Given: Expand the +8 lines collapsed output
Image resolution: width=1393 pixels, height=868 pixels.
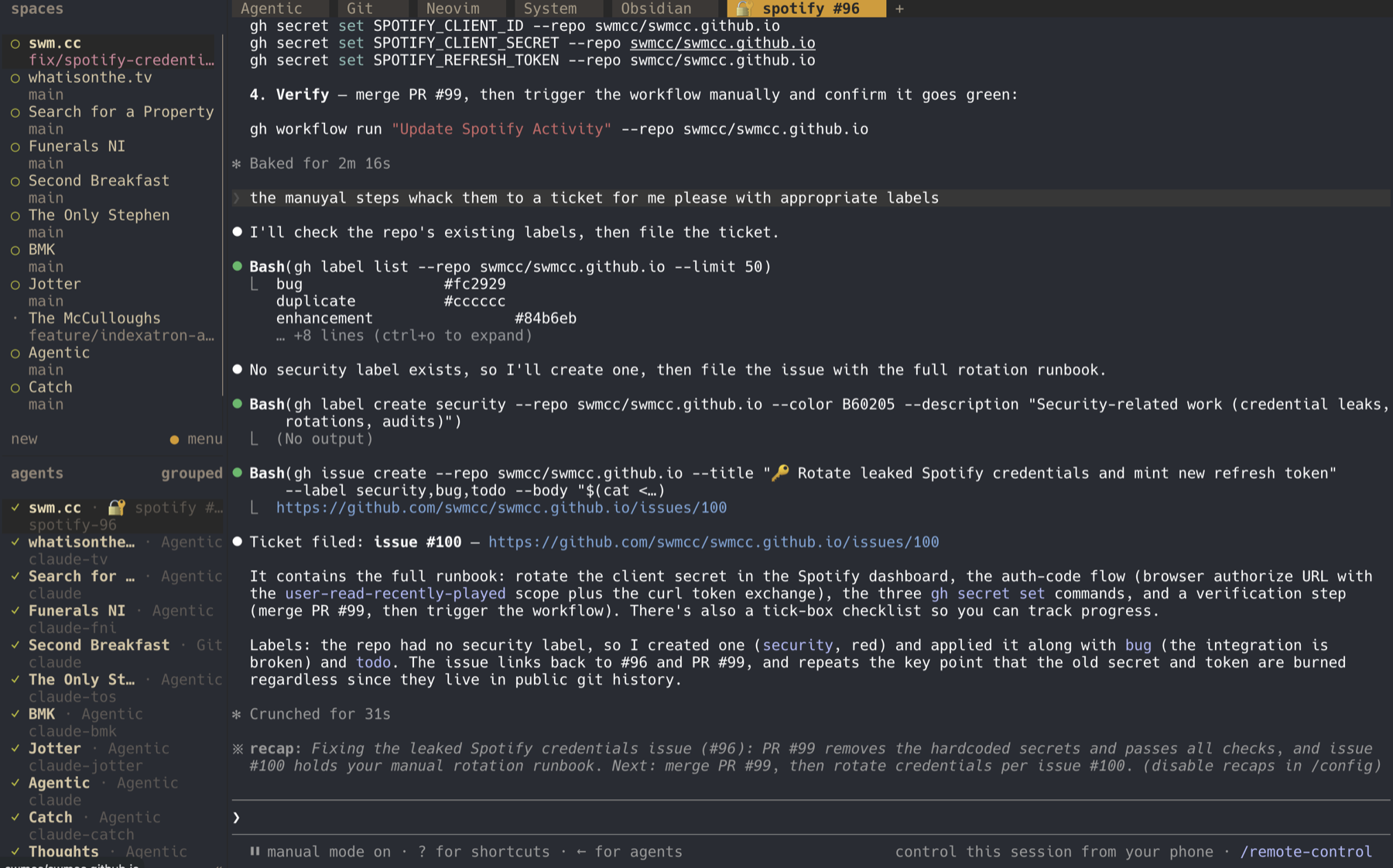Looking at the screenshot, I should point(404,336).
